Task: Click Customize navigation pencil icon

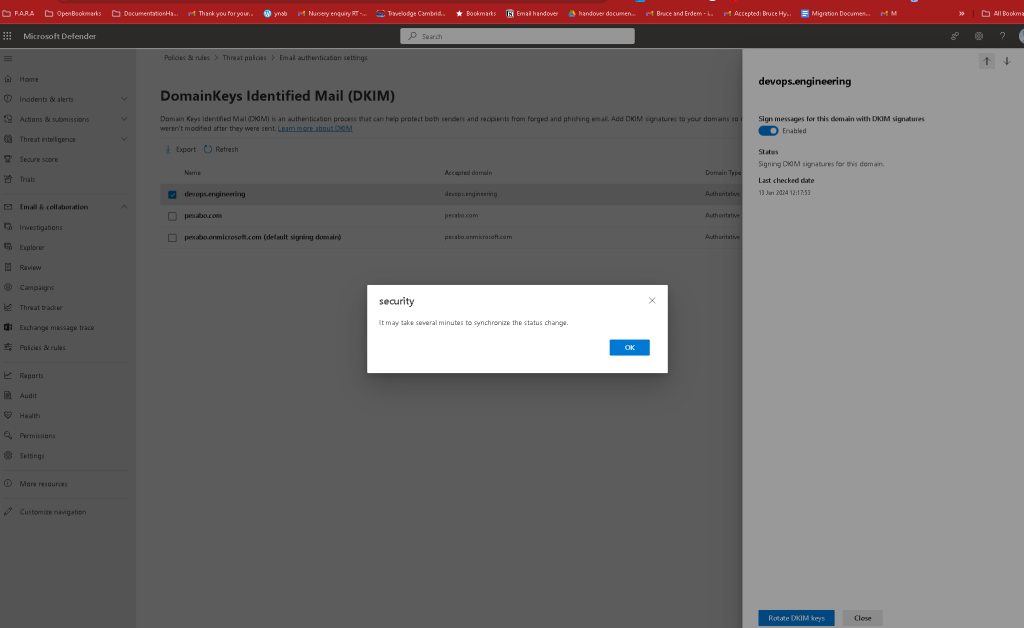Action: tap(8, 512)
